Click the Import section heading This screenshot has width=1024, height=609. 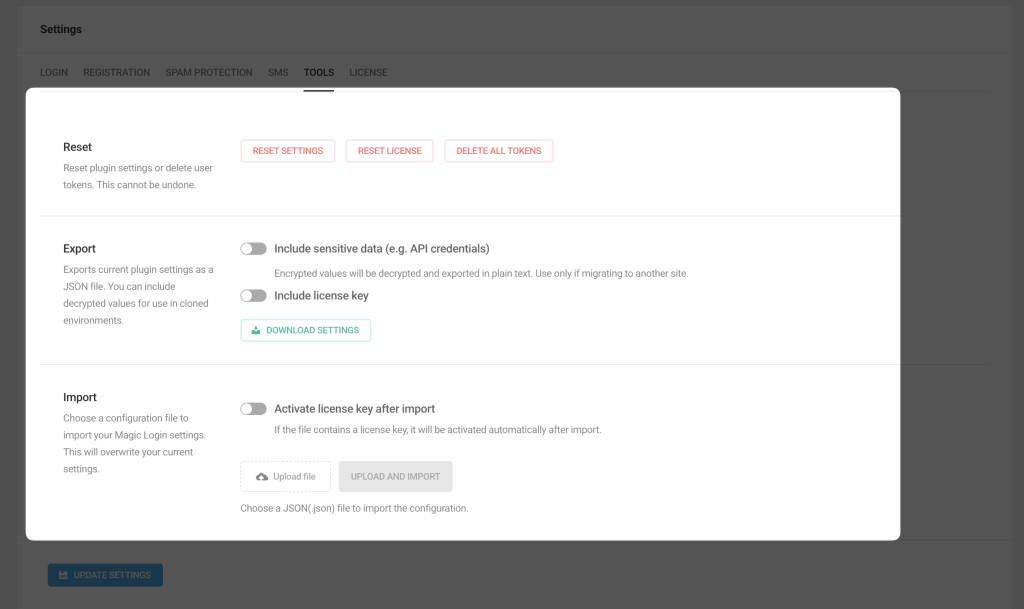[80, 398]
